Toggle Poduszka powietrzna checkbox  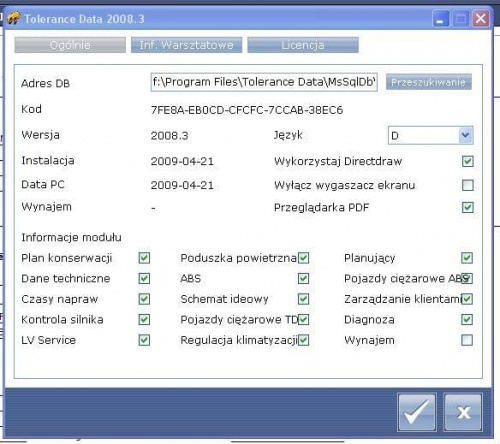pos(303,258)
